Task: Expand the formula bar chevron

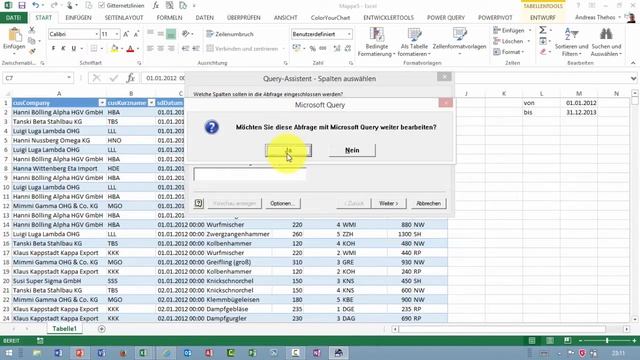Action: click(x=633, y=78)
